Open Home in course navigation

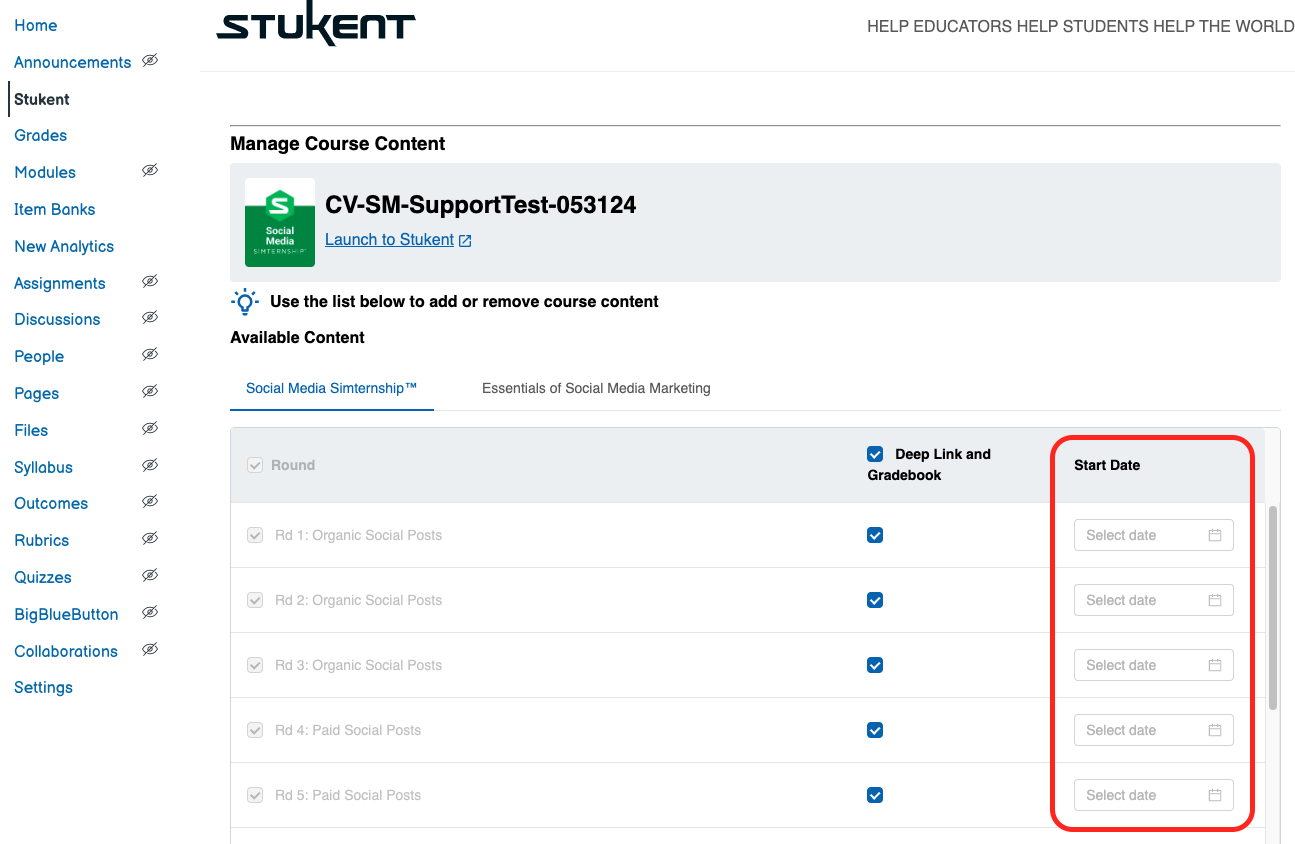(36, 25)
